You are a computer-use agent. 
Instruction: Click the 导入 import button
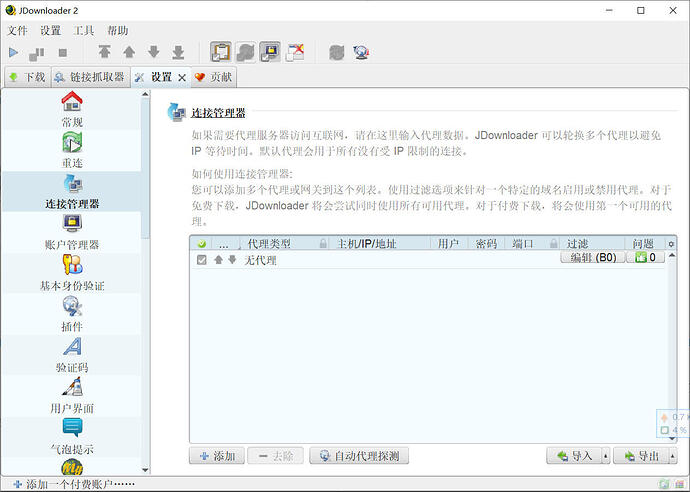574,456
